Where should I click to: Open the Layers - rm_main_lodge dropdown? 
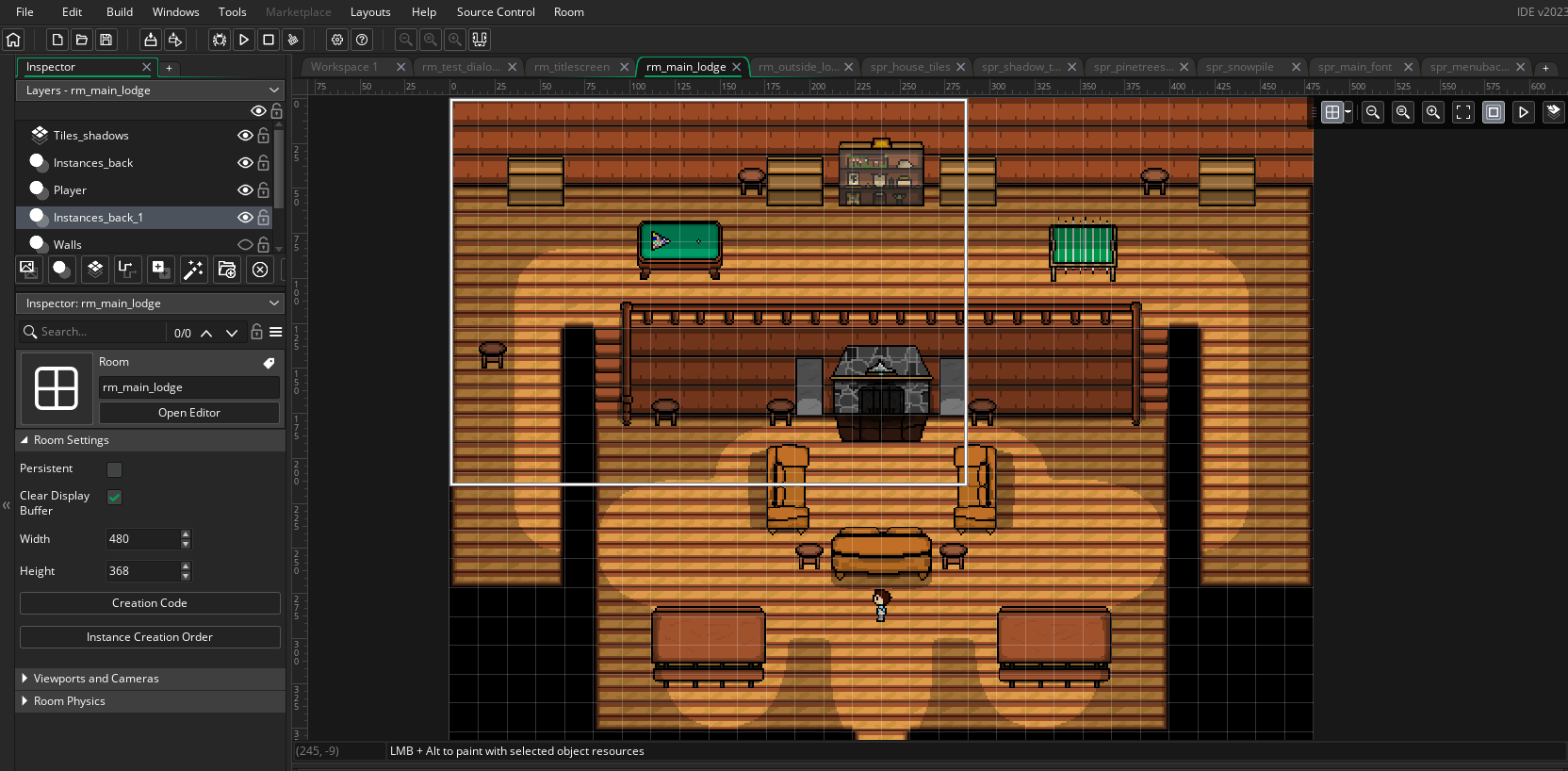[x=151, y=90]
